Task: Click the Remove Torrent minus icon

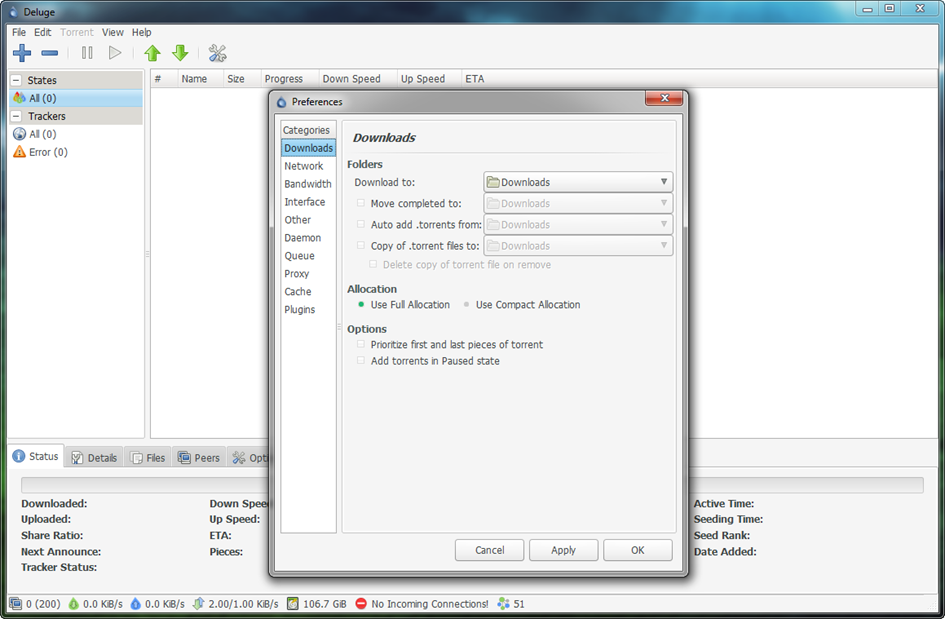Action: pos(49,53)
